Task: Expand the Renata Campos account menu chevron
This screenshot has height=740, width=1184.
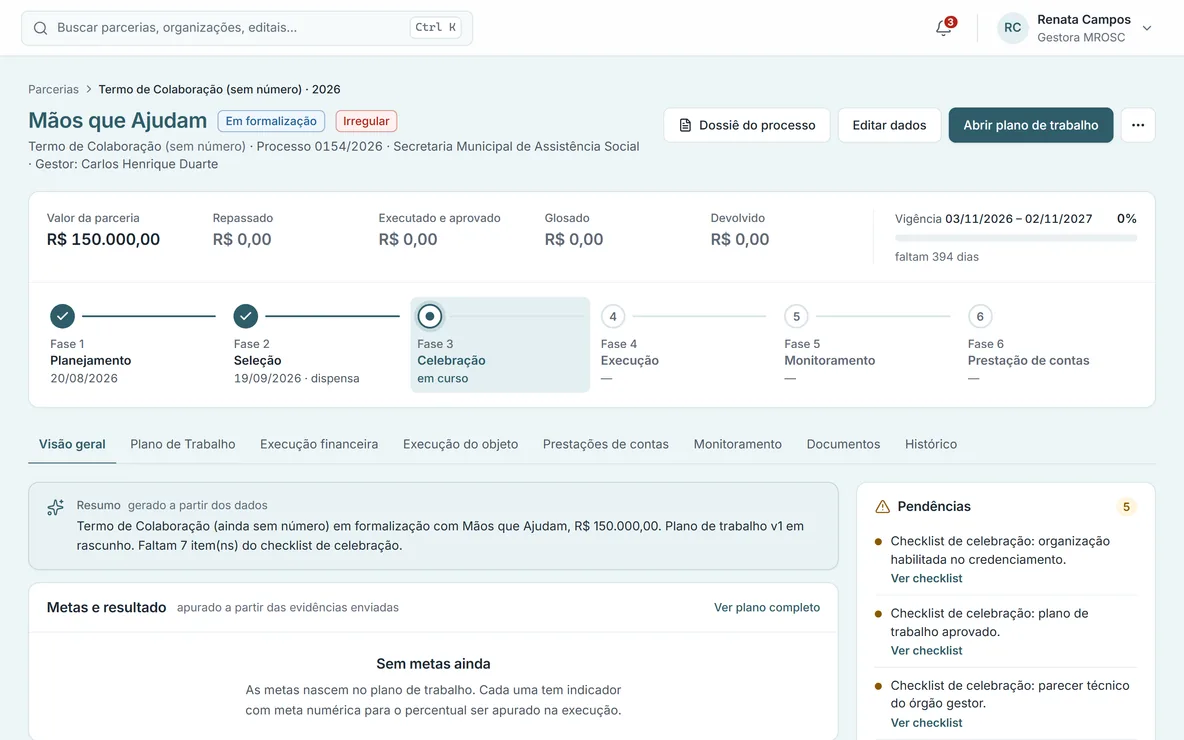Action: coord(1146,28)
